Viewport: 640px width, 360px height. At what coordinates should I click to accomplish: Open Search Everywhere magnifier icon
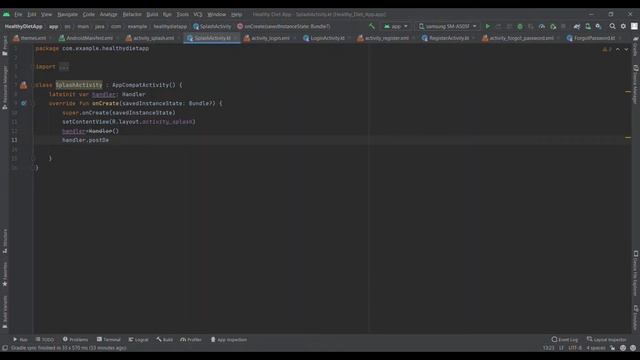(x=612, y=26)
